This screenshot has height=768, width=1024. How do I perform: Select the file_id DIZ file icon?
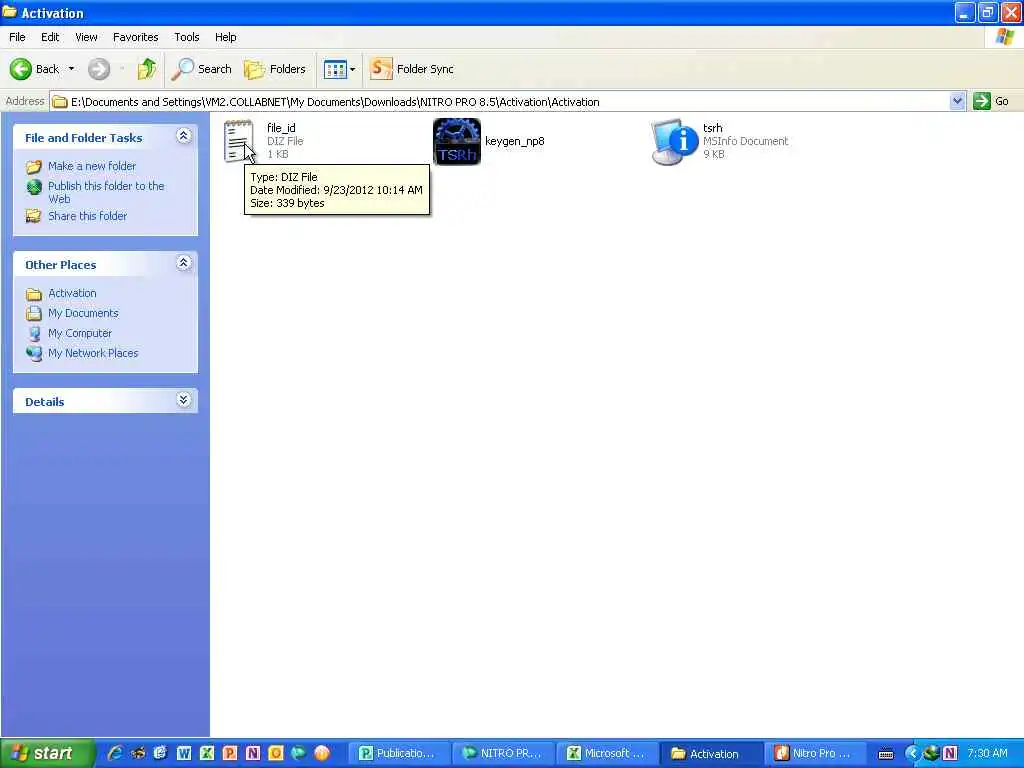238,140
